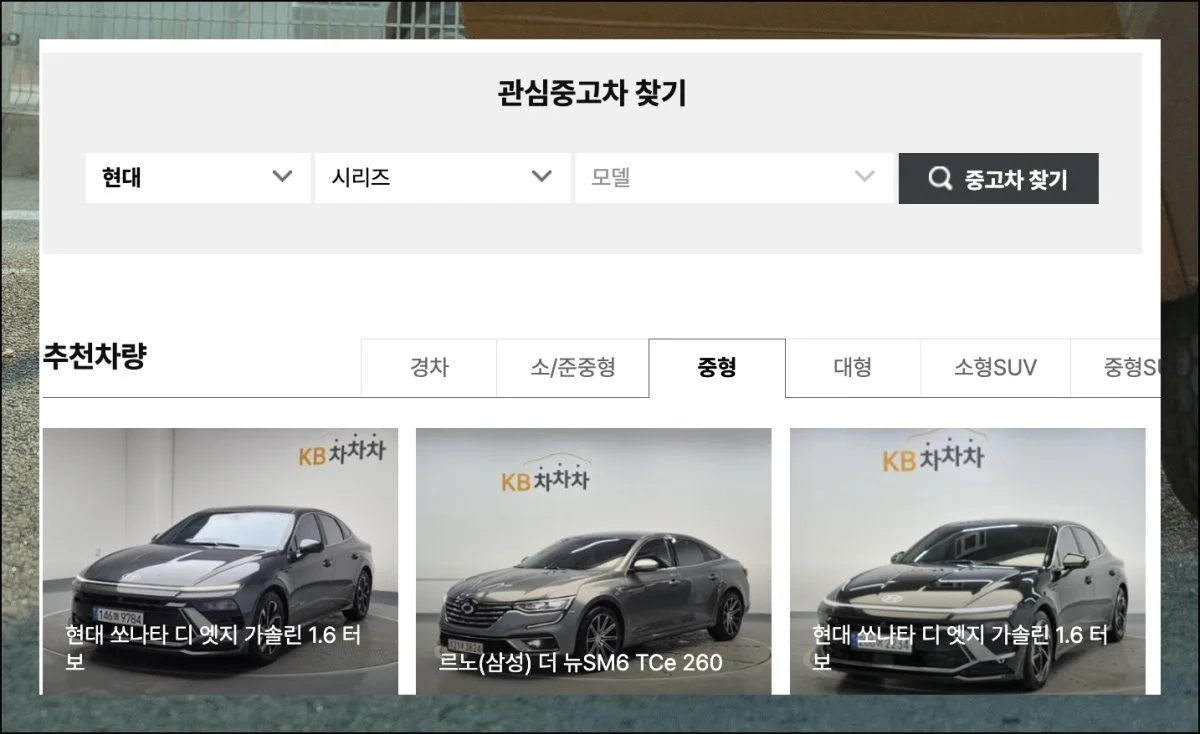Switch to the 경차 tab

pos(429,368)
